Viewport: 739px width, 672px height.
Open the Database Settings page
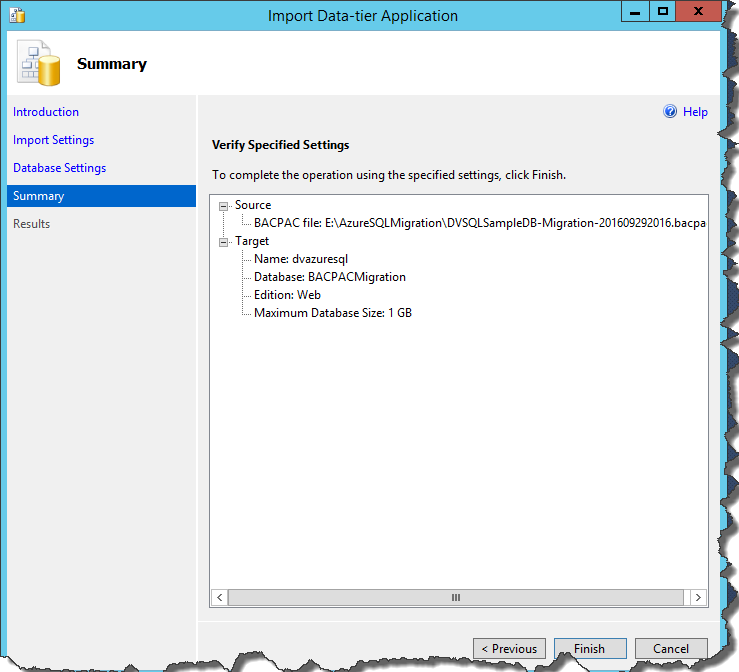click(59, 168)
